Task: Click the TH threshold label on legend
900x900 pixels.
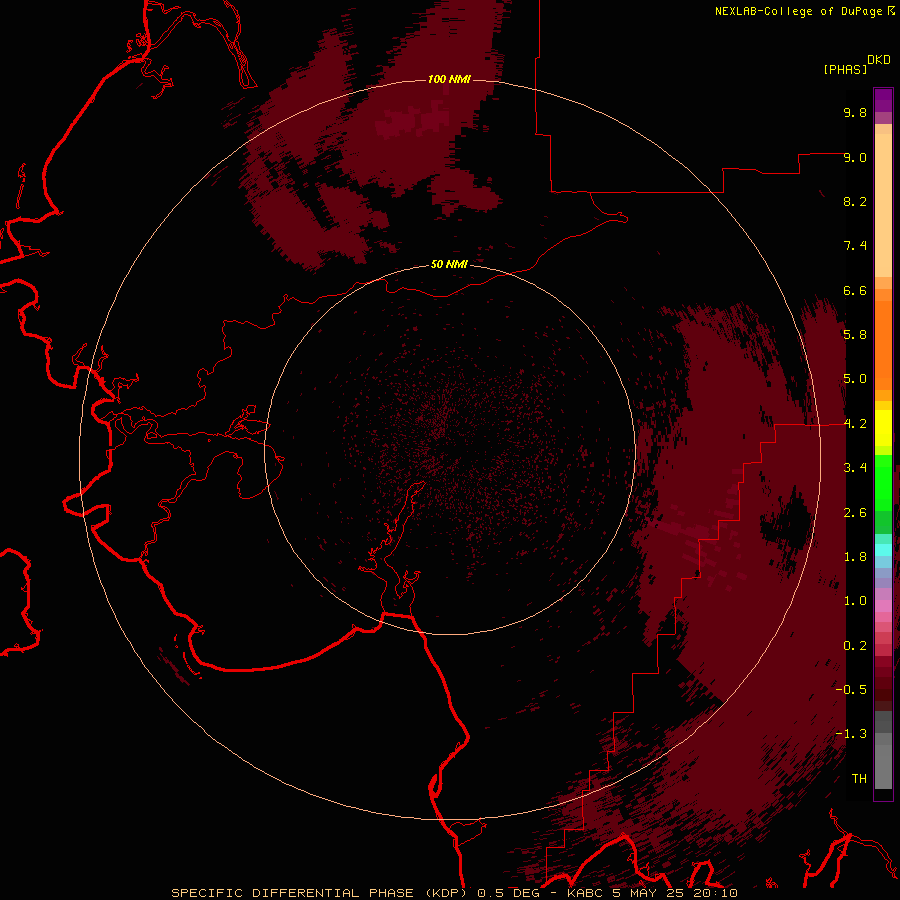Action: (x=859, y=779)
